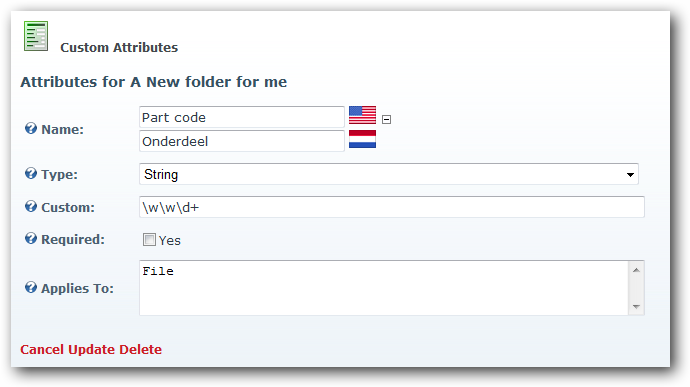Click the Applies To scrollbar up arrow
Viewport: 690px width, 387px height.
[636, 270]
